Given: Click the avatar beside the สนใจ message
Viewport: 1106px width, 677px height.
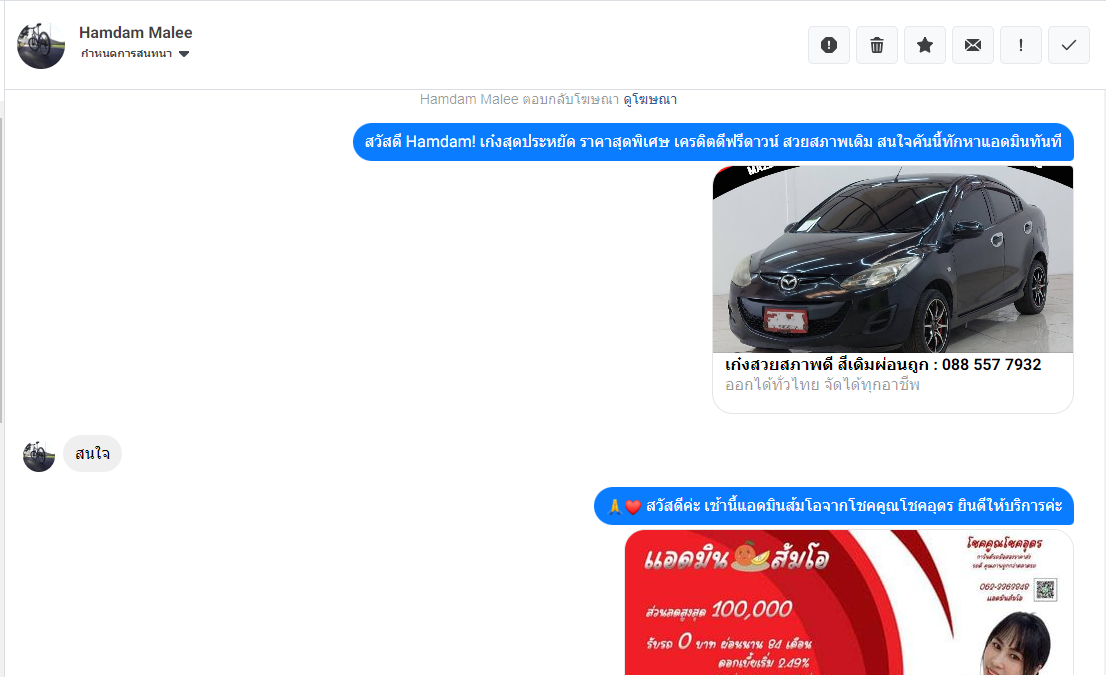Looking at the screenshot, I should pos(39,456).
